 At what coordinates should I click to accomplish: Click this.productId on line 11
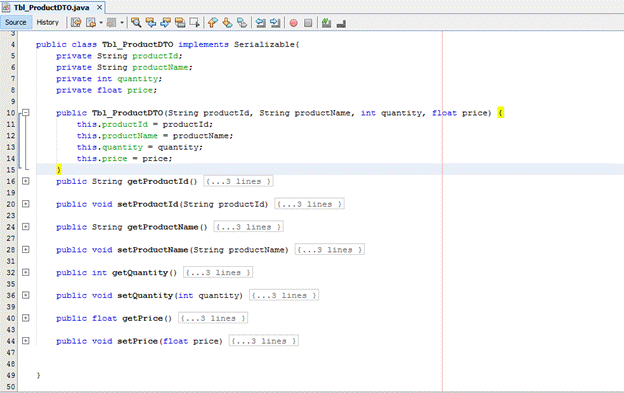coord(112,125)
